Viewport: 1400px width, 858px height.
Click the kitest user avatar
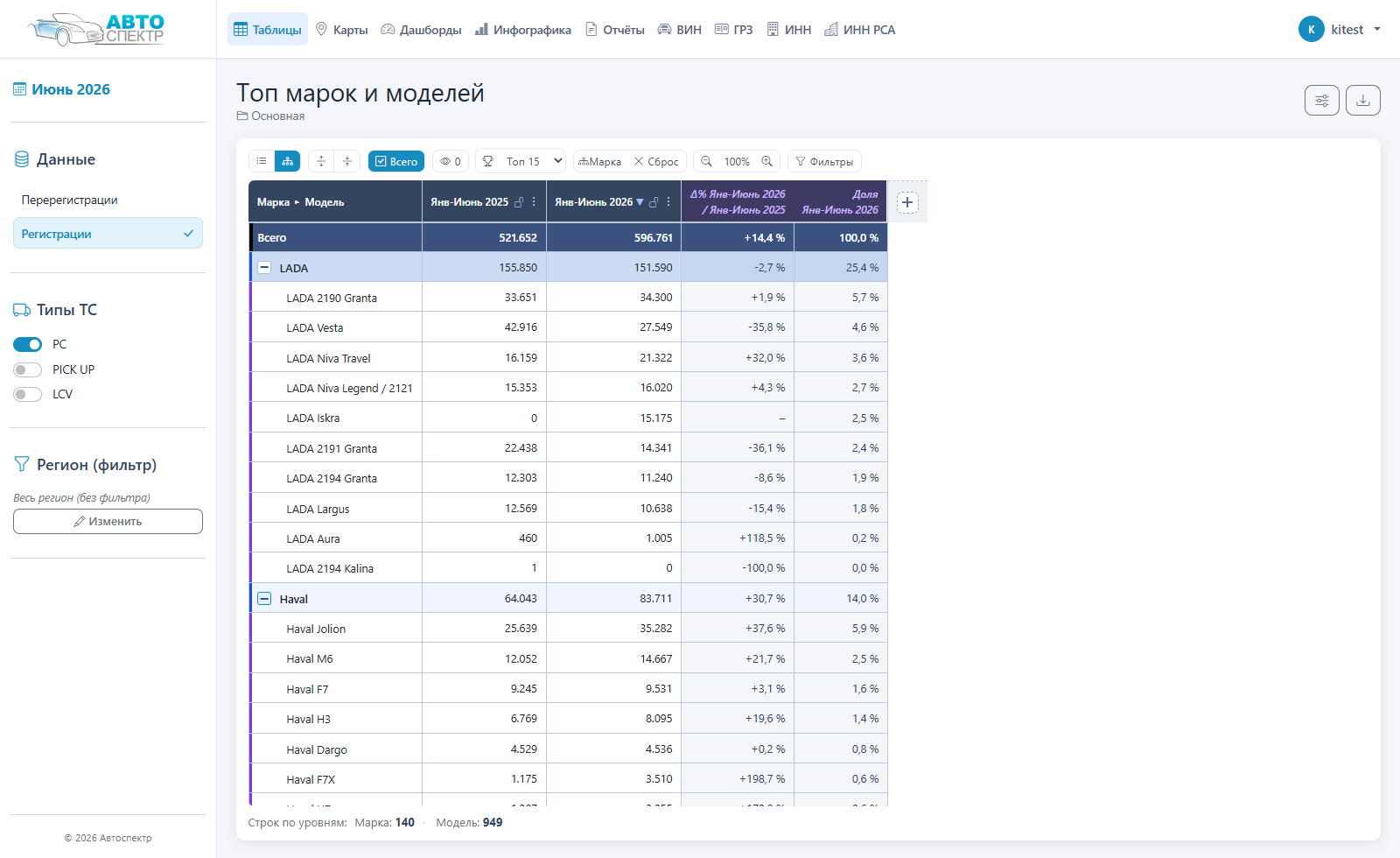(1311, 29)
